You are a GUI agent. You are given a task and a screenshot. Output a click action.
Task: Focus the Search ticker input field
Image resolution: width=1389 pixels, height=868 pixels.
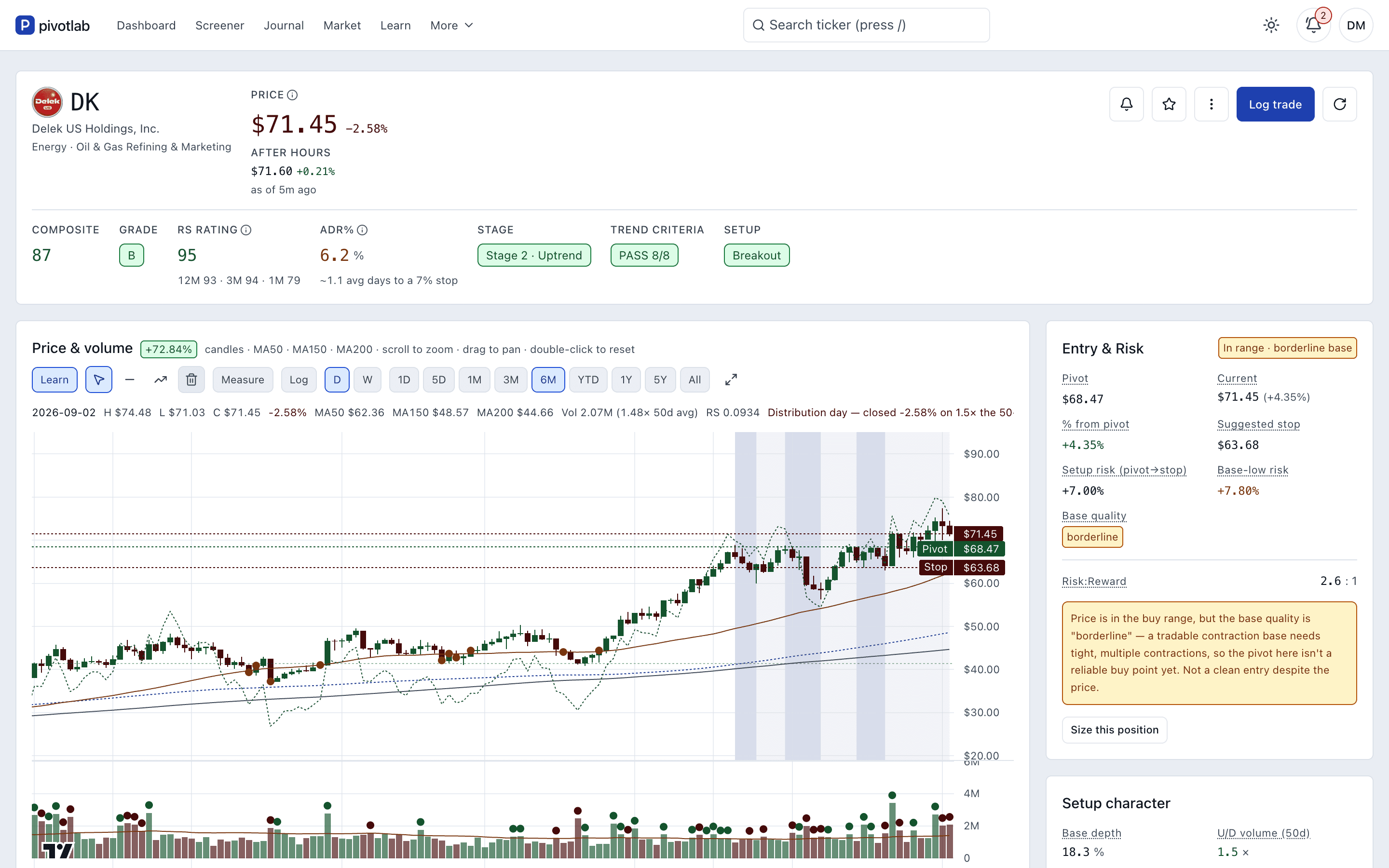coord(866,25)
